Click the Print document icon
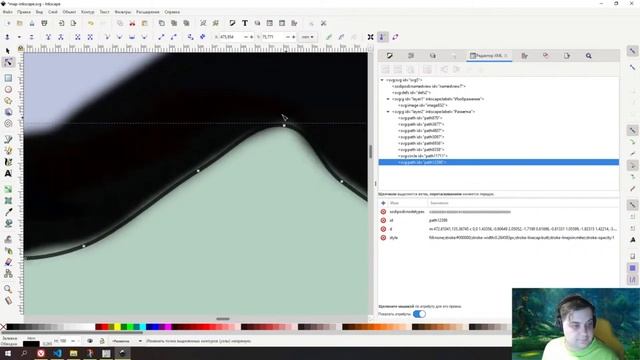 pyautogui.click(x=44, y=24)
